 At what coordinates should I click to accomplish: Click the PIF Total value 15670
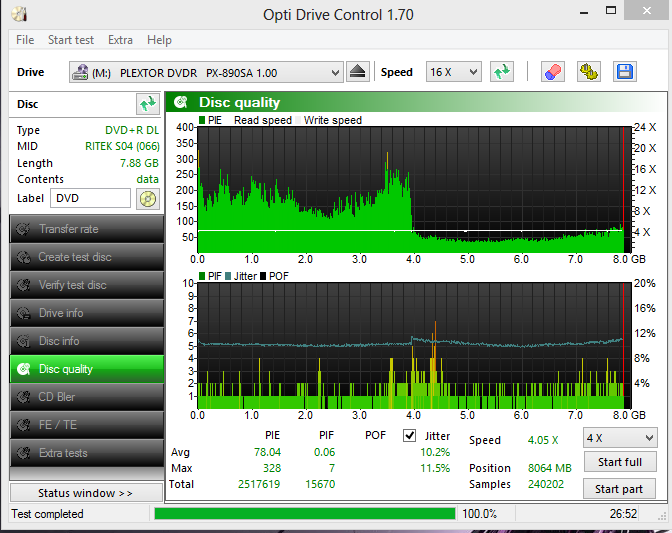coord(320,484)
